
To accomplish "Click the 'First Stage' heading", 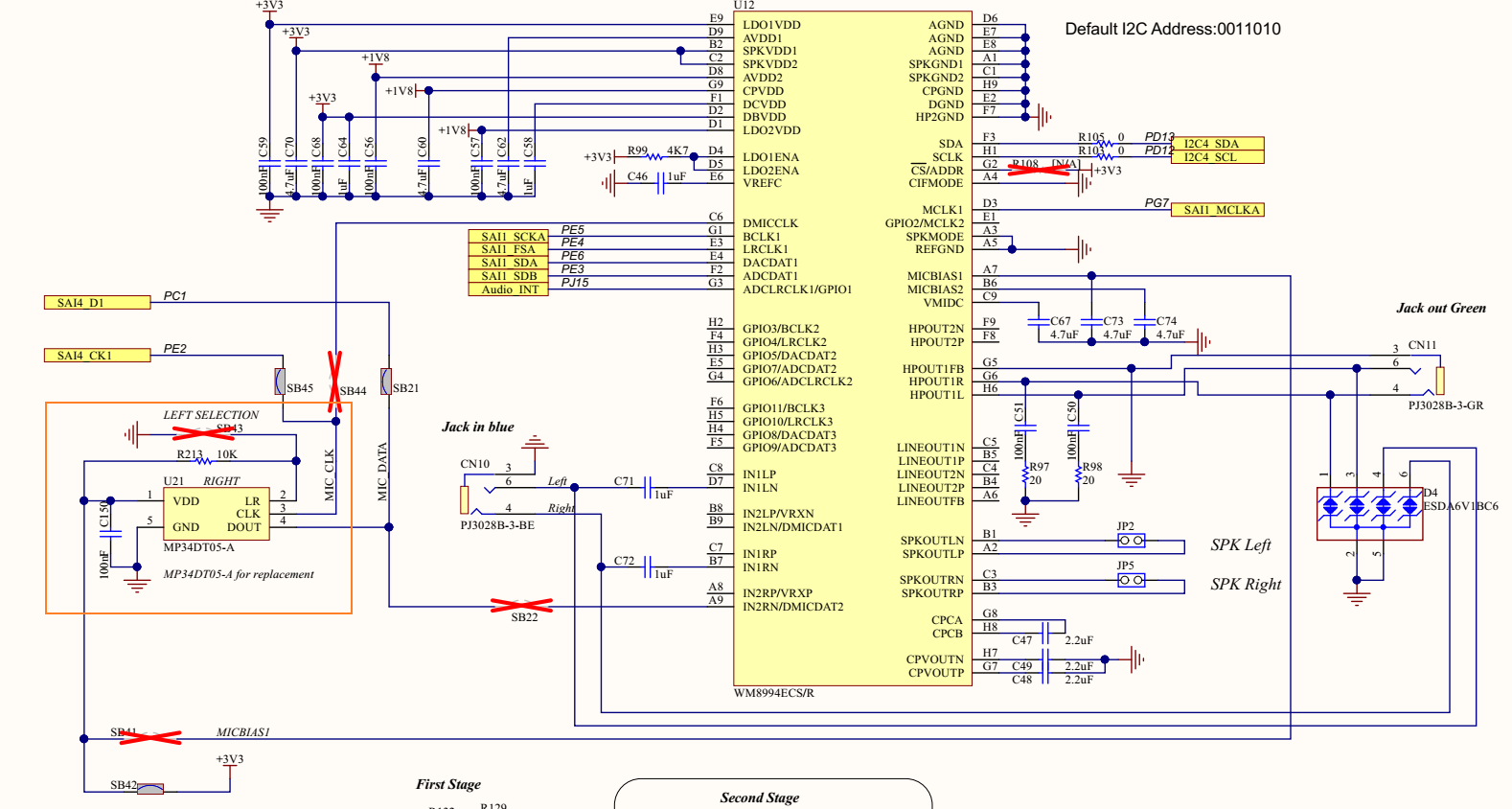I will pos(448,784).
